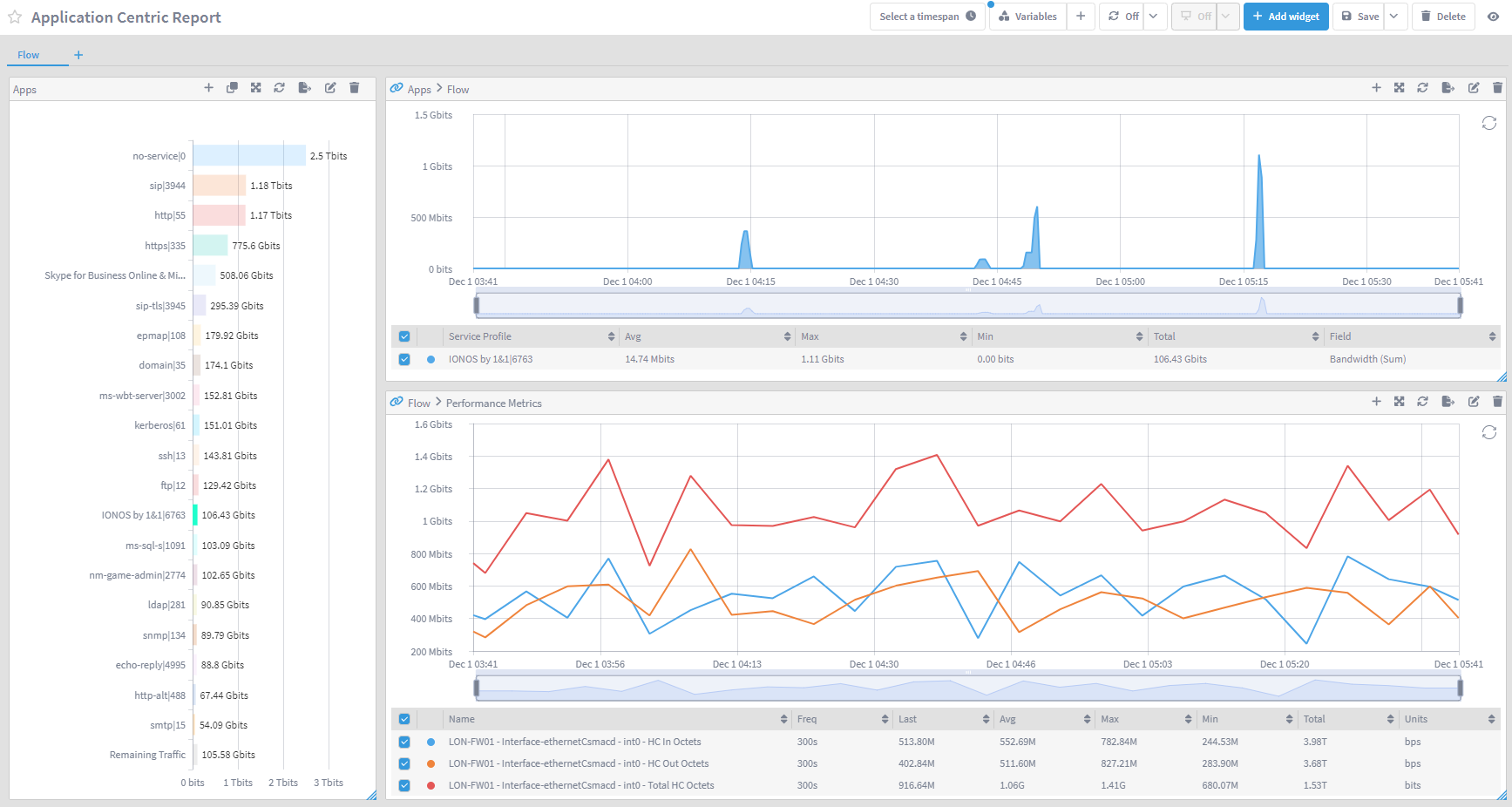1512x807 pixels.
Task: Click left handle of Flow range slider
Action: point(477,305)
